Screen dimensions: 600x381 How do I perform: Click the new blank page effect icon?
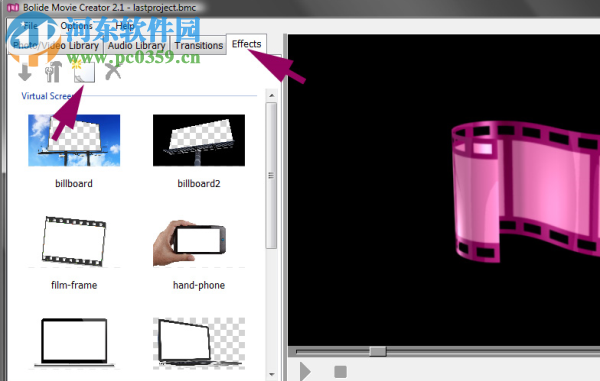tap(84, 72)
